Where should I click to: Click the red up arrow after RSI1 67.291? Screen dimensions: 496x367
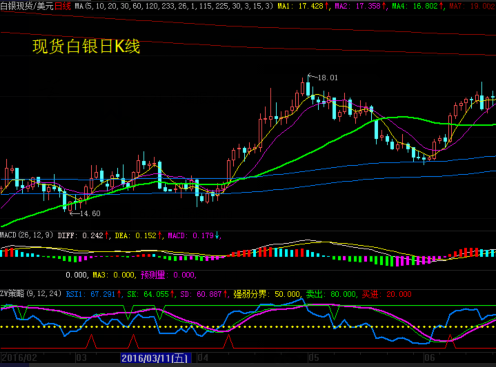tap(119, 294)
